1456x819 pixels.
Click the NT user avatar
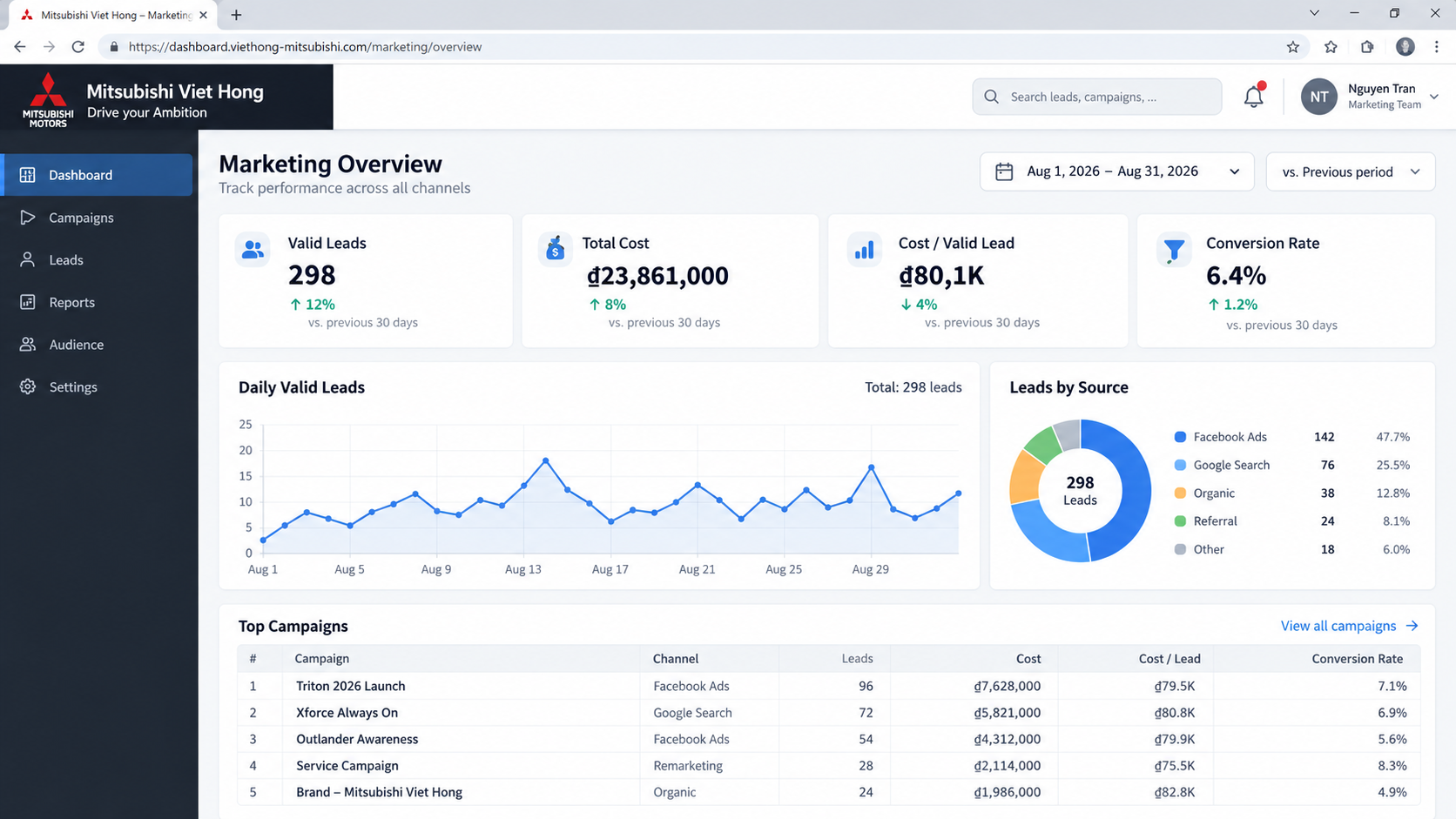[x=1318, y=97]
